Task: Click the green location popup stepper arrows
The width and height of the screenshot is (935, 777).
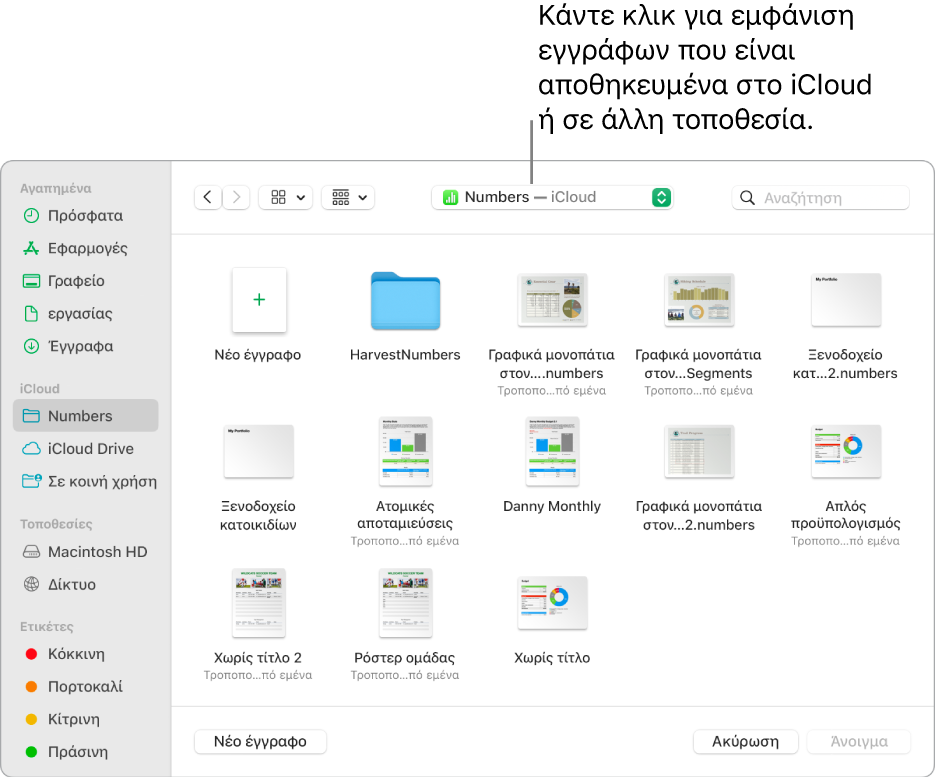Action: [661, 197]
